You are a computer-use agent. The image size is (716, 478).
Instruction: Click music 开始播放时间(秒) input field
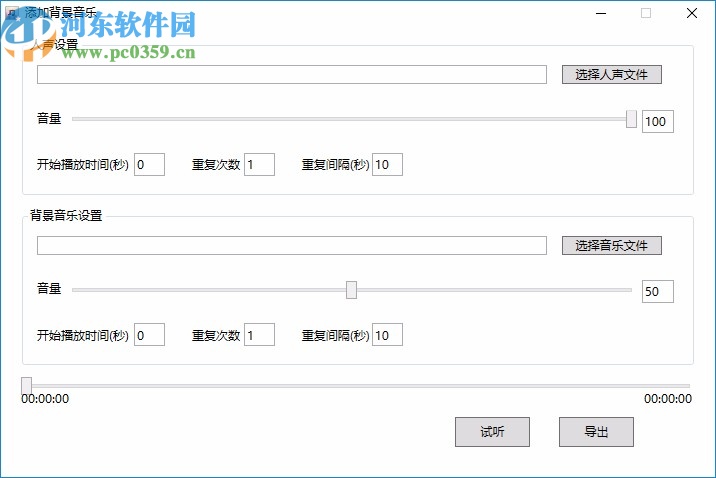point(149,335)
